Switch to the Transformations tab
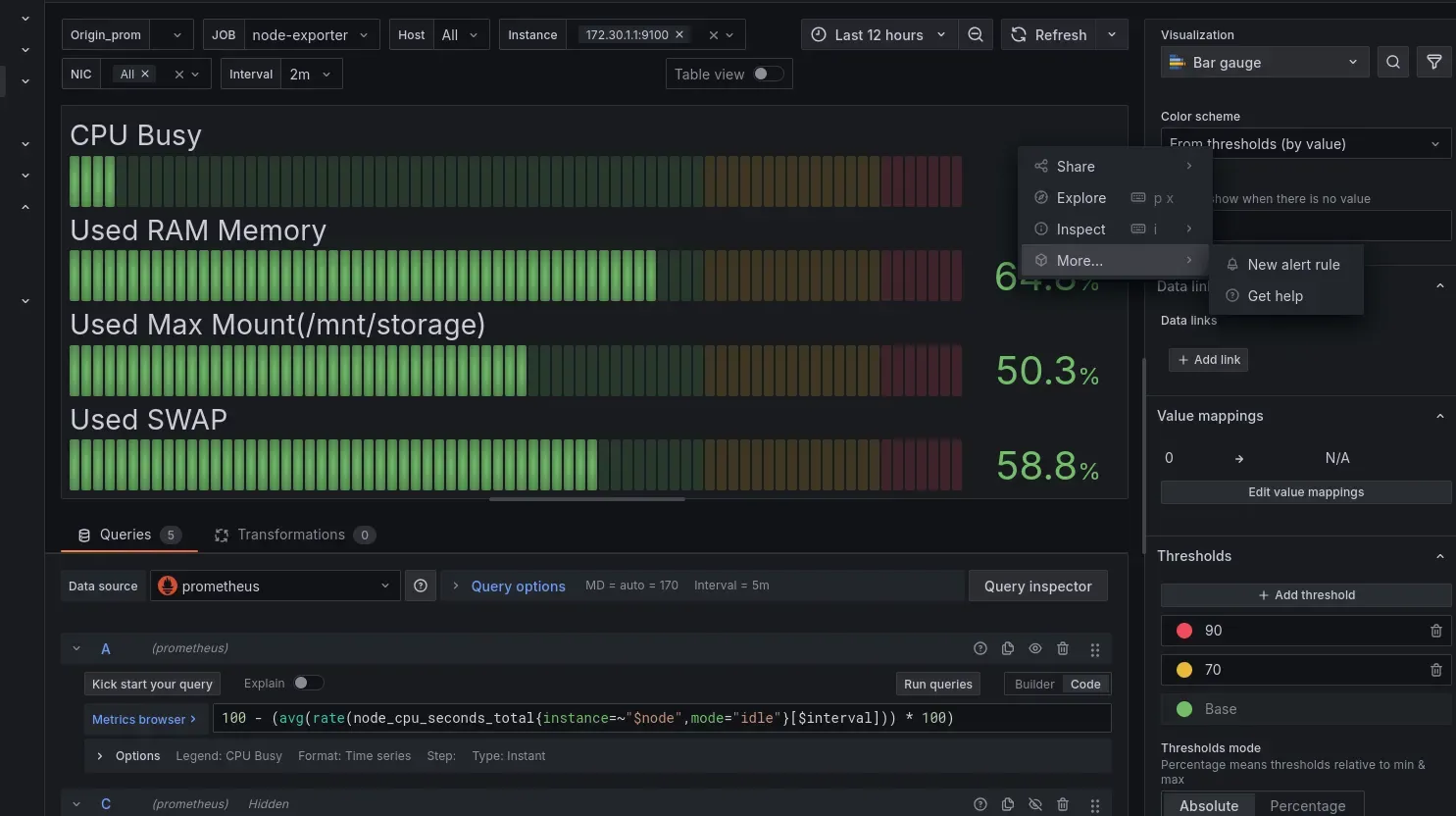Viewport: 1456px width, 816px height. [294, 535]
